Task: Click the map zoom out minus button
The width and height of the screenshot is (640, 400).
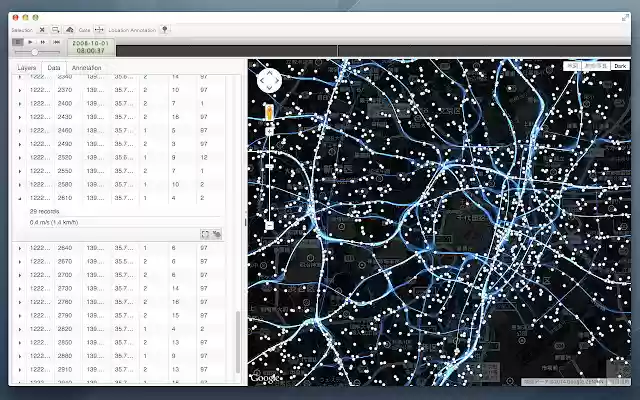Action: [269, 225]
